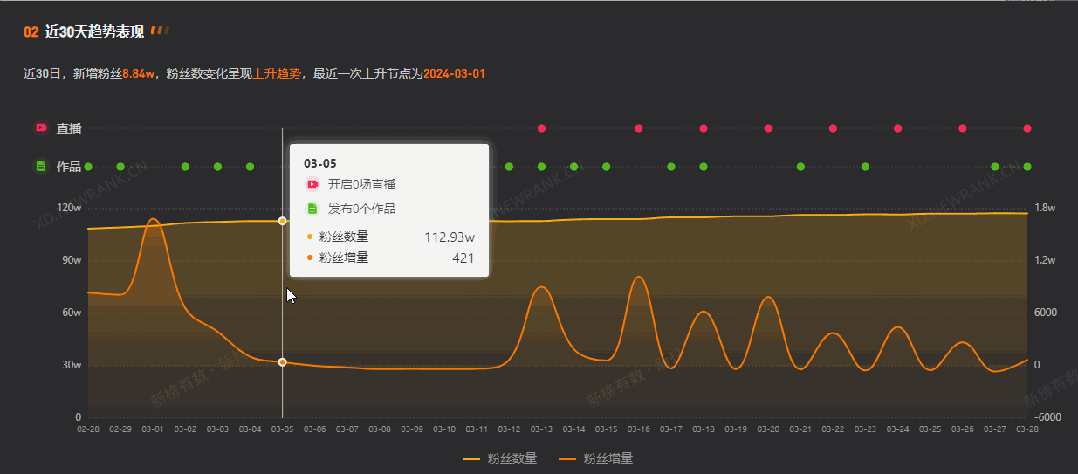Click the 发布0个作品 tooltip line

[361, 208]
